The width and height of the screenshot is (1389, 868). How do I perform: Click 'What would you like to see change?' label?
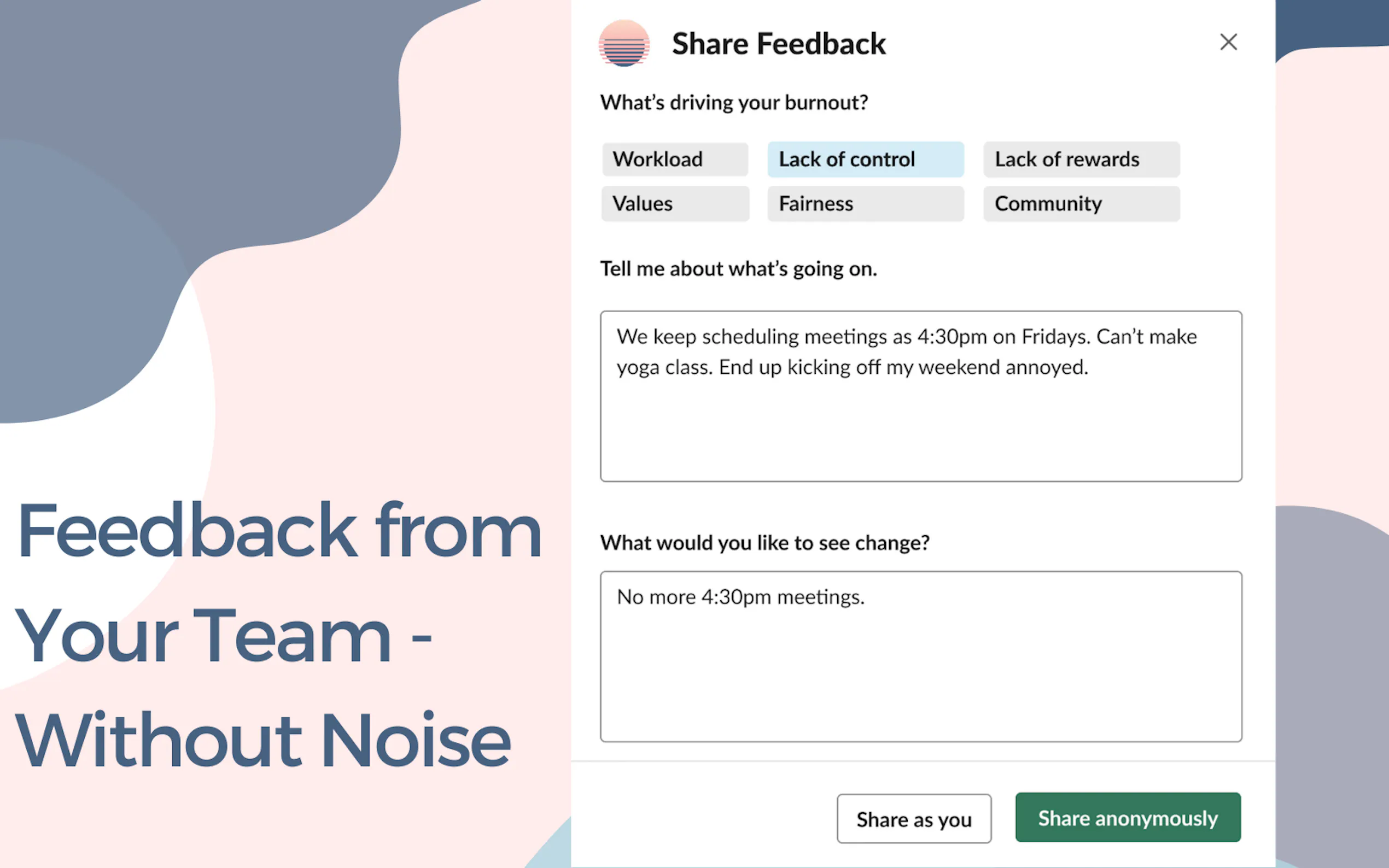pos(764,542)
